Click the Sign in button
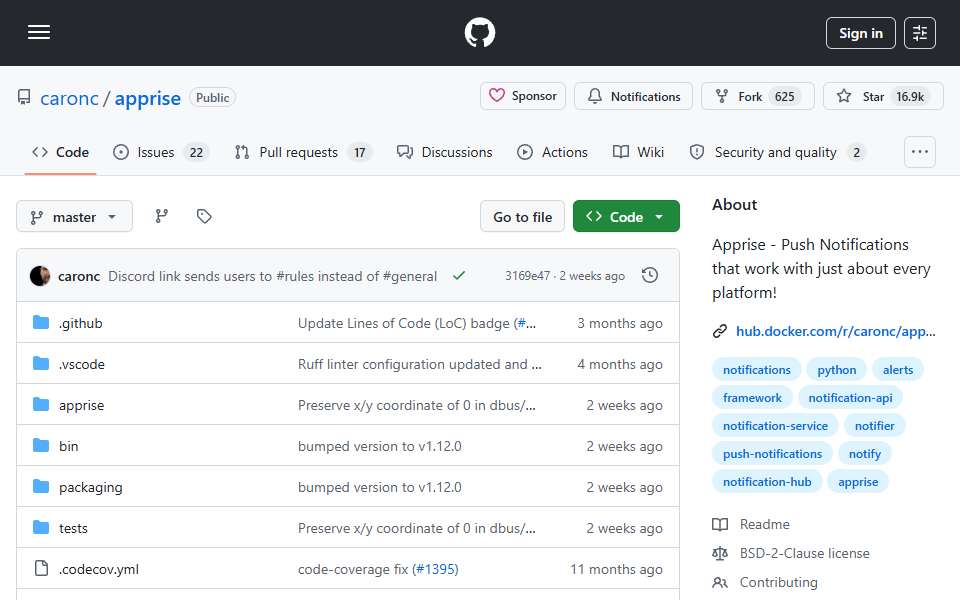Viewport: 960px width, 600px height. [x=860, y=33]
